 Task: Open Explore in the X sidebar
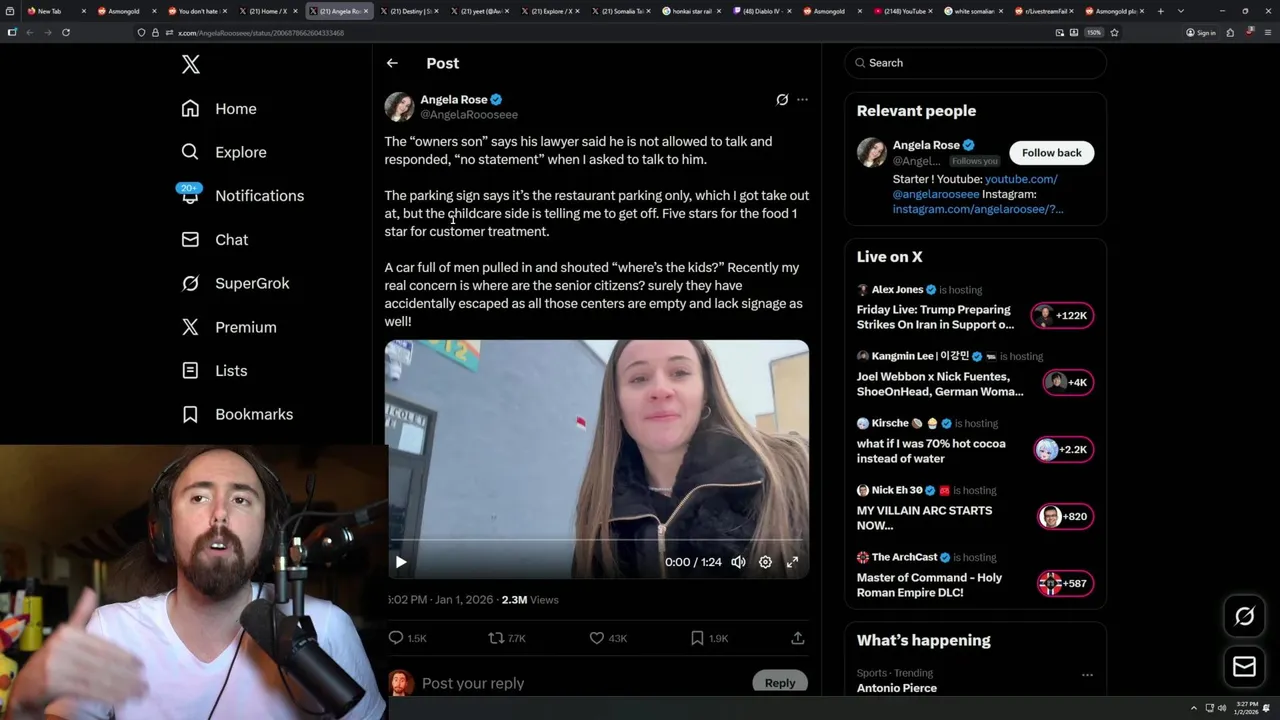click(x=224, y=152)
